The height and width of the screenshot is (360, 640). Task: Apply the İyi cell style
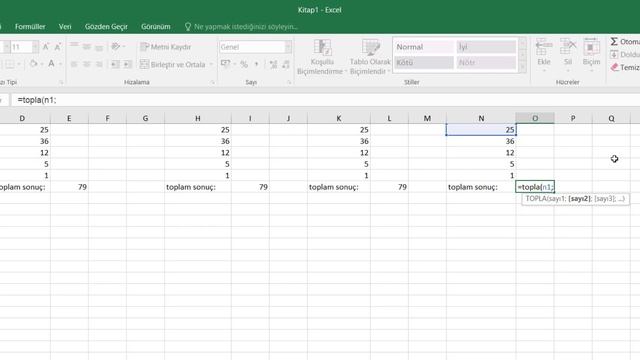click(x=486, y=47)
